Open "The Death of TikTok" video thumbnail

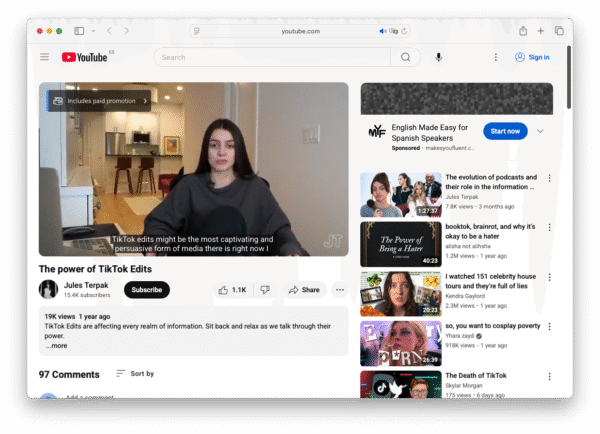click(400, 384)
